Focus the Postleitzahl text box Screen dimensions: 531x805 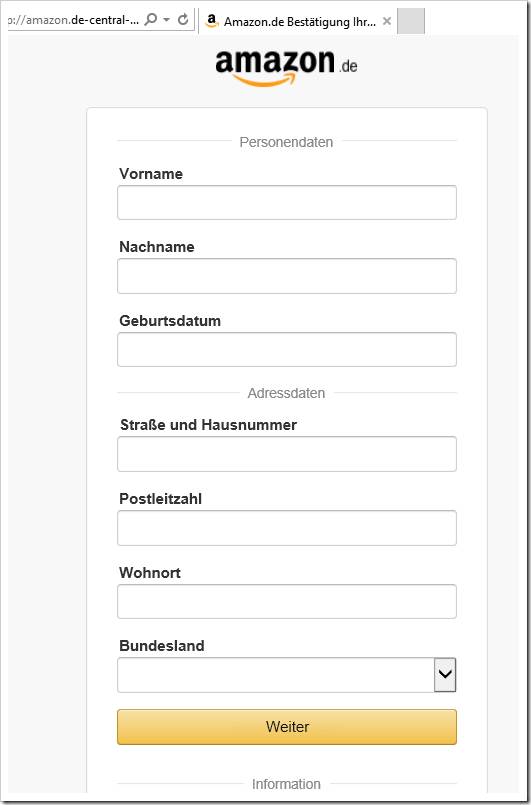(287, 528)
